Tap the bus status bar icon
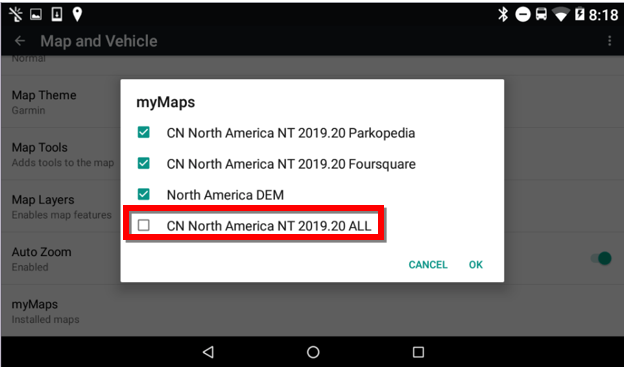Viewport: 625px width, 368px height. (541, 15)
